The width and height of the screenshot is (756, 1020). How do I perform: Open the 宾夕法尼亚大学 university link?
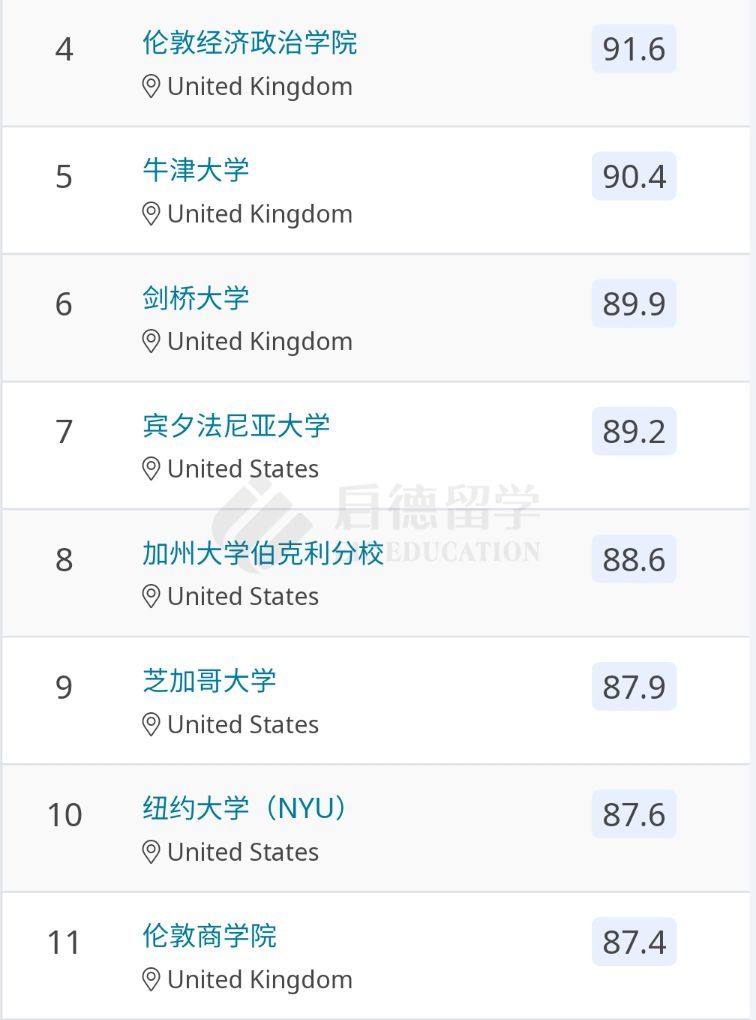(x=236, y=425)
